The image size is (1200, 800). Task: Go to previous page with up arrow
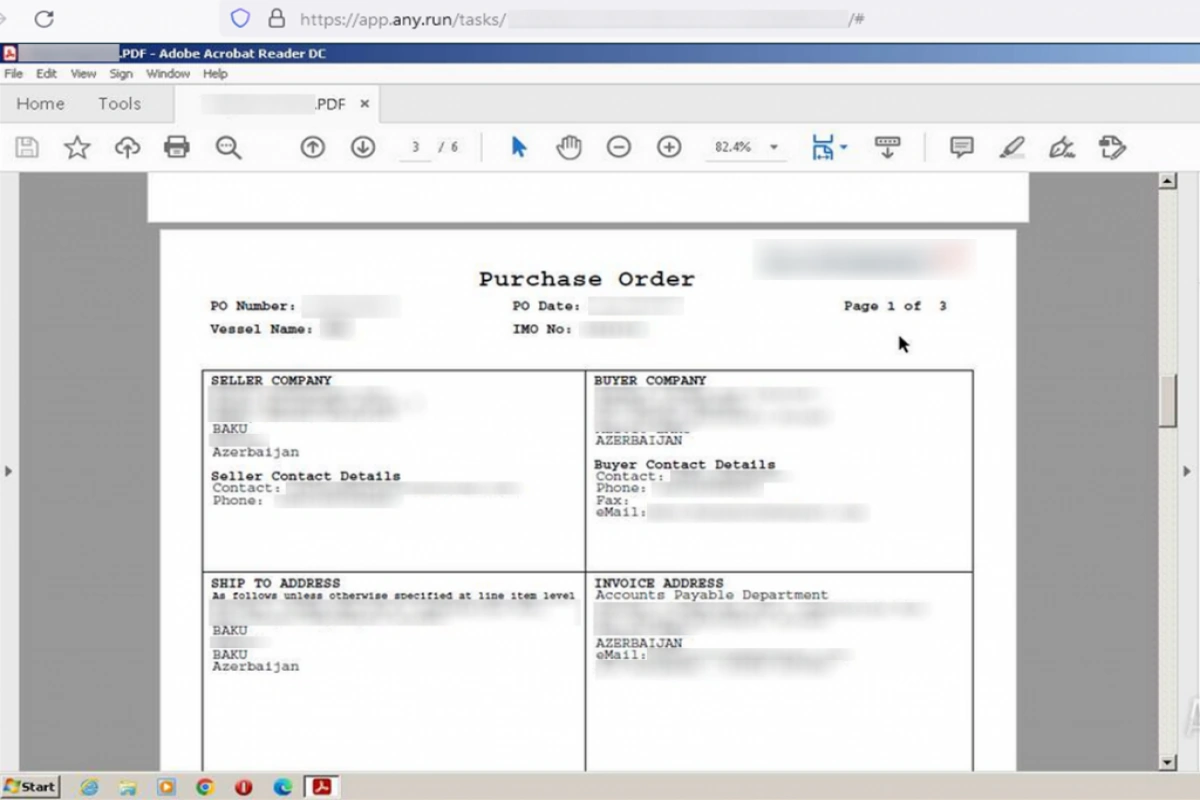coord(313,148)
